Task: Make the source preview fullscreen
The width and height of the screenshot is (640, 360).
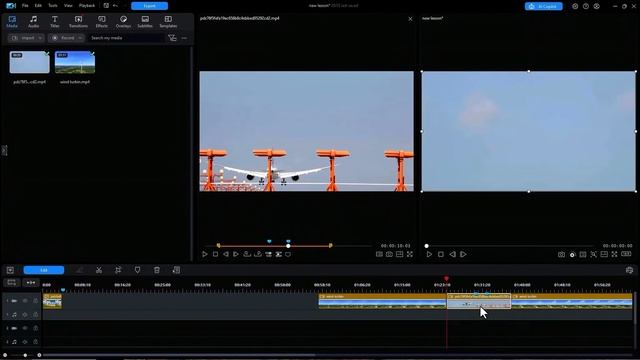Action: coord(410,254)
